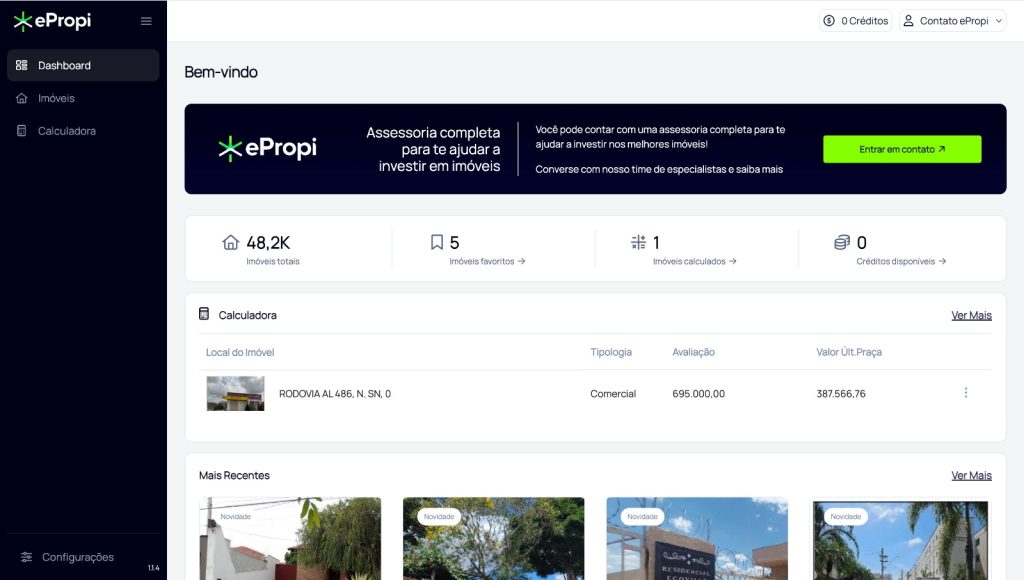Click calculator icon in Calculadora card header
The height and width of the screenshot is (580, 1024).
point(204,314)
